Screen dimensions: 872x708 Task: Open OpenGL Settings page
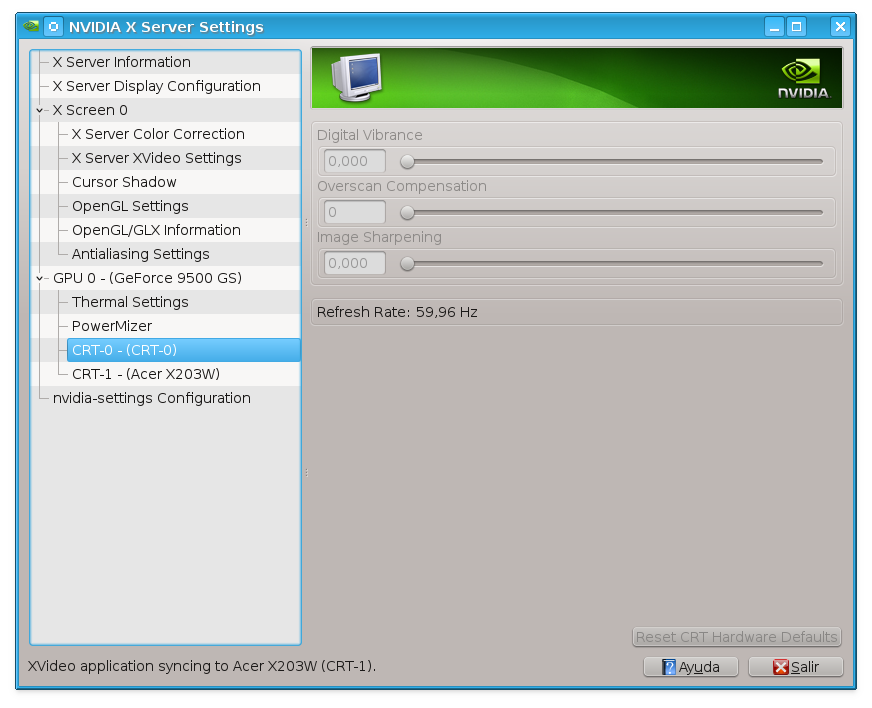click(x=130, y=206)
